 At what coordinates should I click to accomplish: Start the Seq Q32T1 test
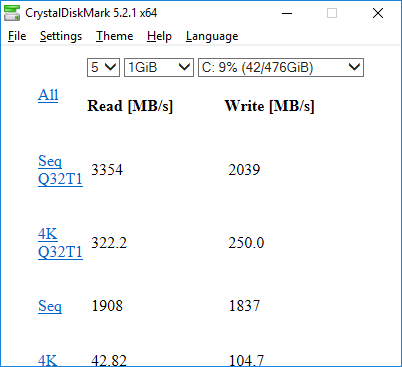pos(60,170)
